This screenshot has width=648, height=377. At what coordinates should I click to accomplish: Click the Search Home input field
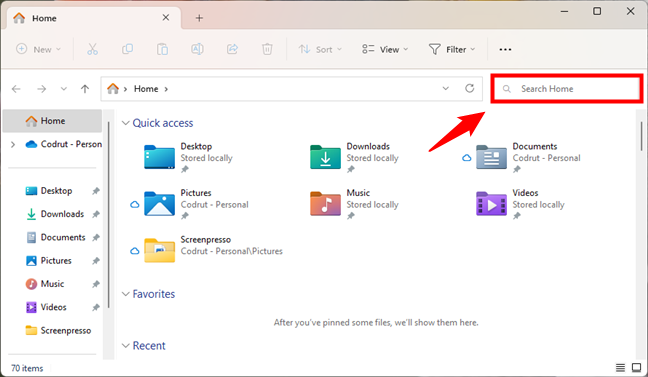pyautogui.click(x=567, y=88)
